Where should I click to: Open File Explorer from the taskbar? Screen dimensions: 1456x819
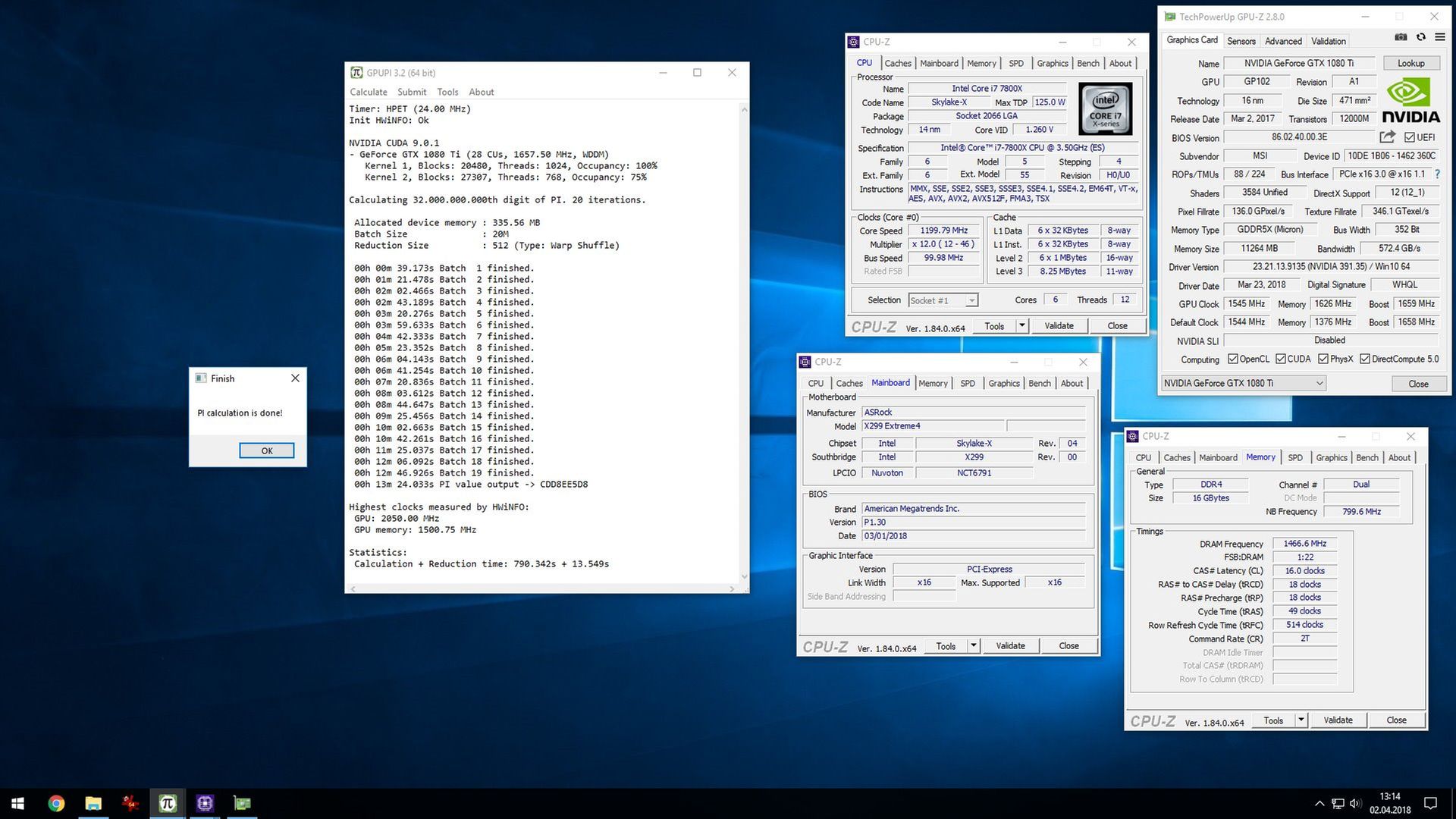(93, 803)
